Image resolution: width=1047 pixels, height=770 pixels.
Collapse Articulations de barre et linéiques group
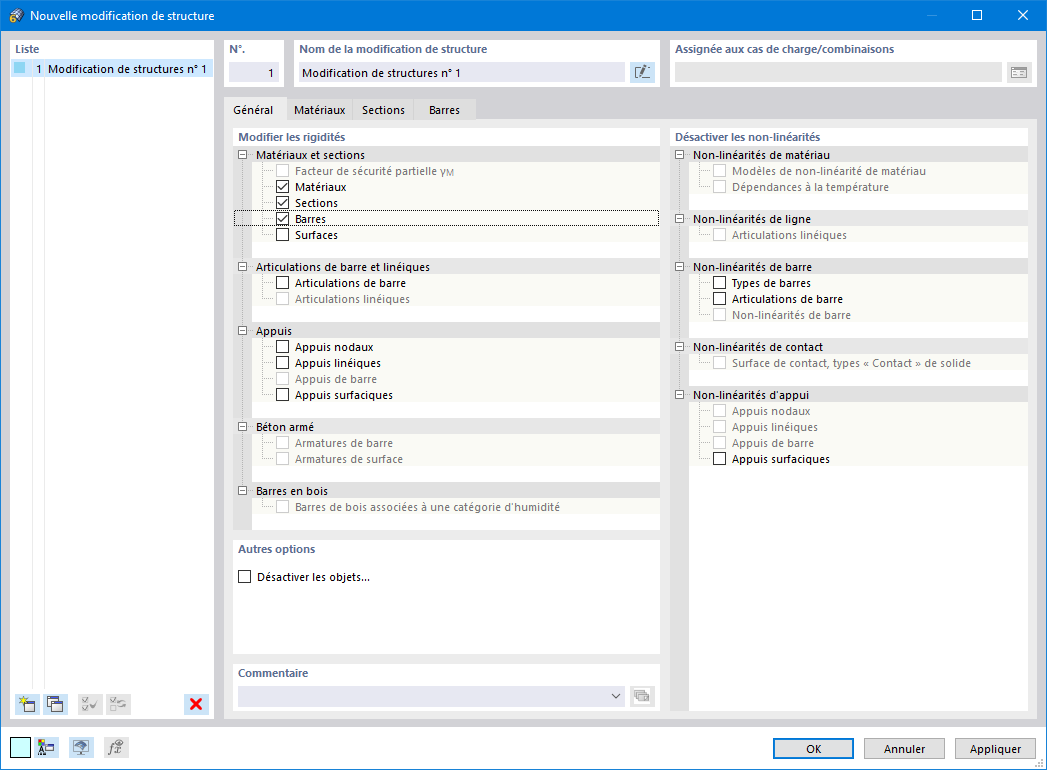(x=242, y=266)
